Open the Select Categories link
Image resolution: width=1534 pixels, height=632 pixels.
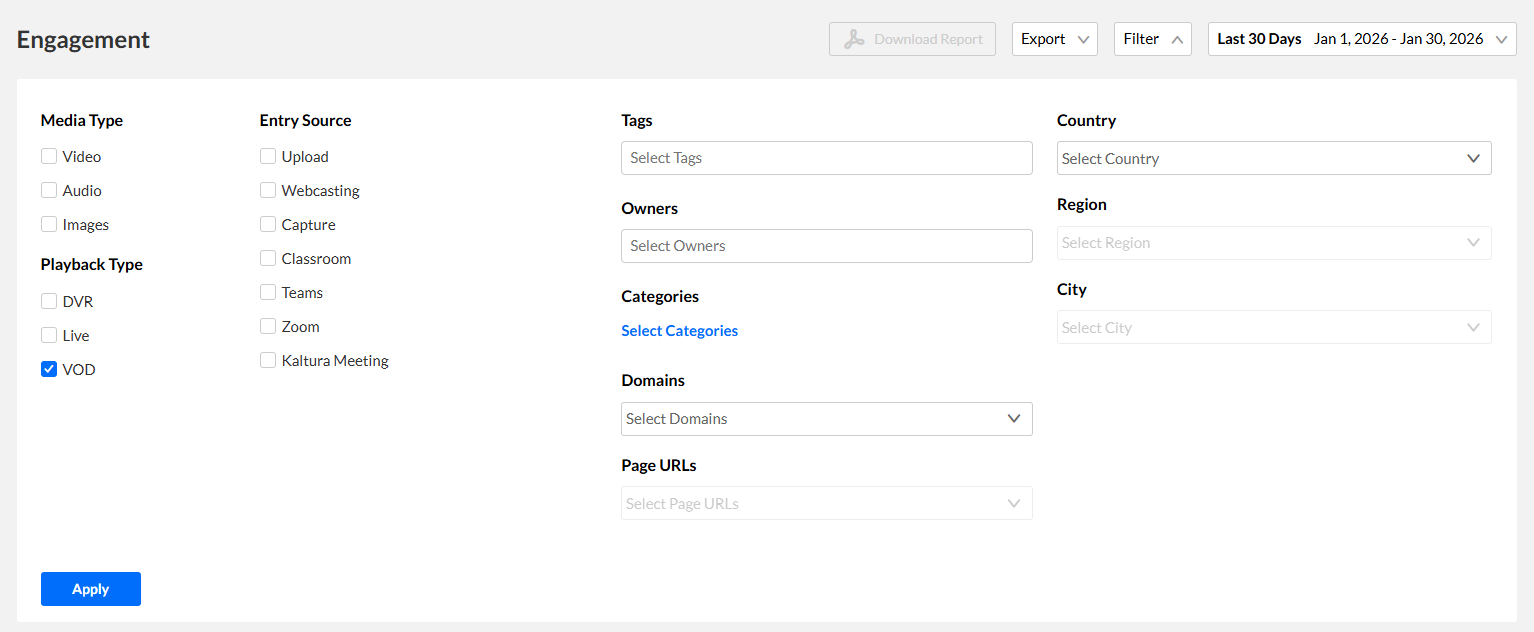coord(679,331)
